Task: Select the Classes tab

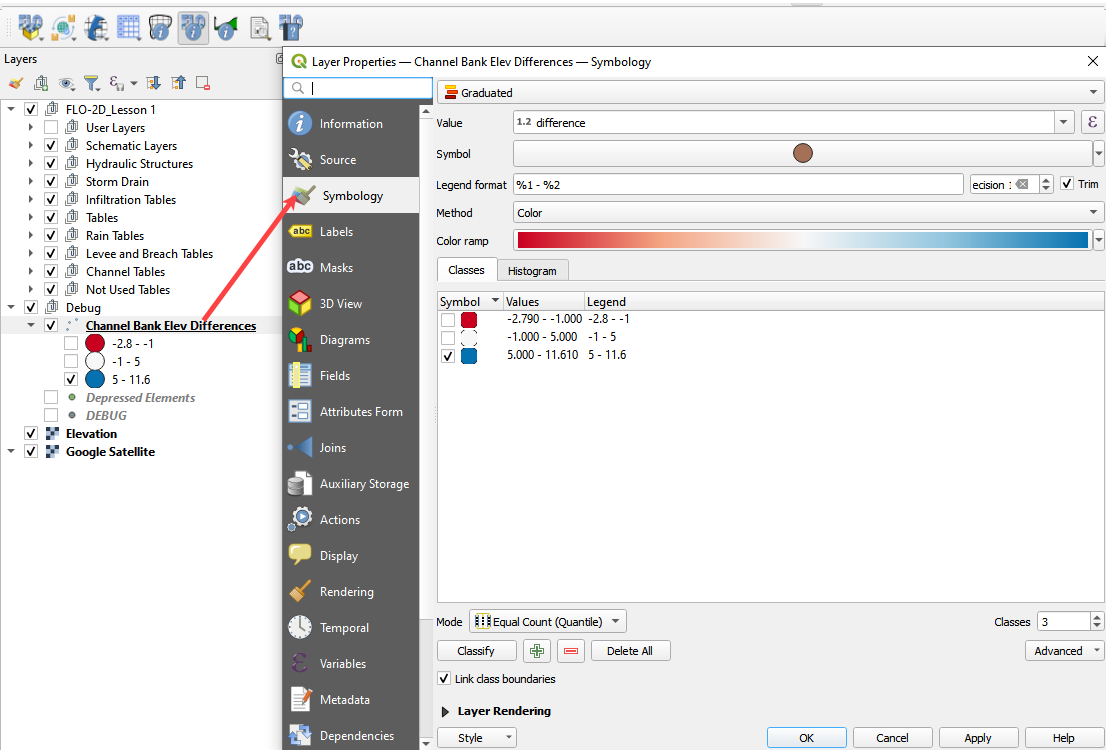Action: pyautogui.click(x=466, y=270)
